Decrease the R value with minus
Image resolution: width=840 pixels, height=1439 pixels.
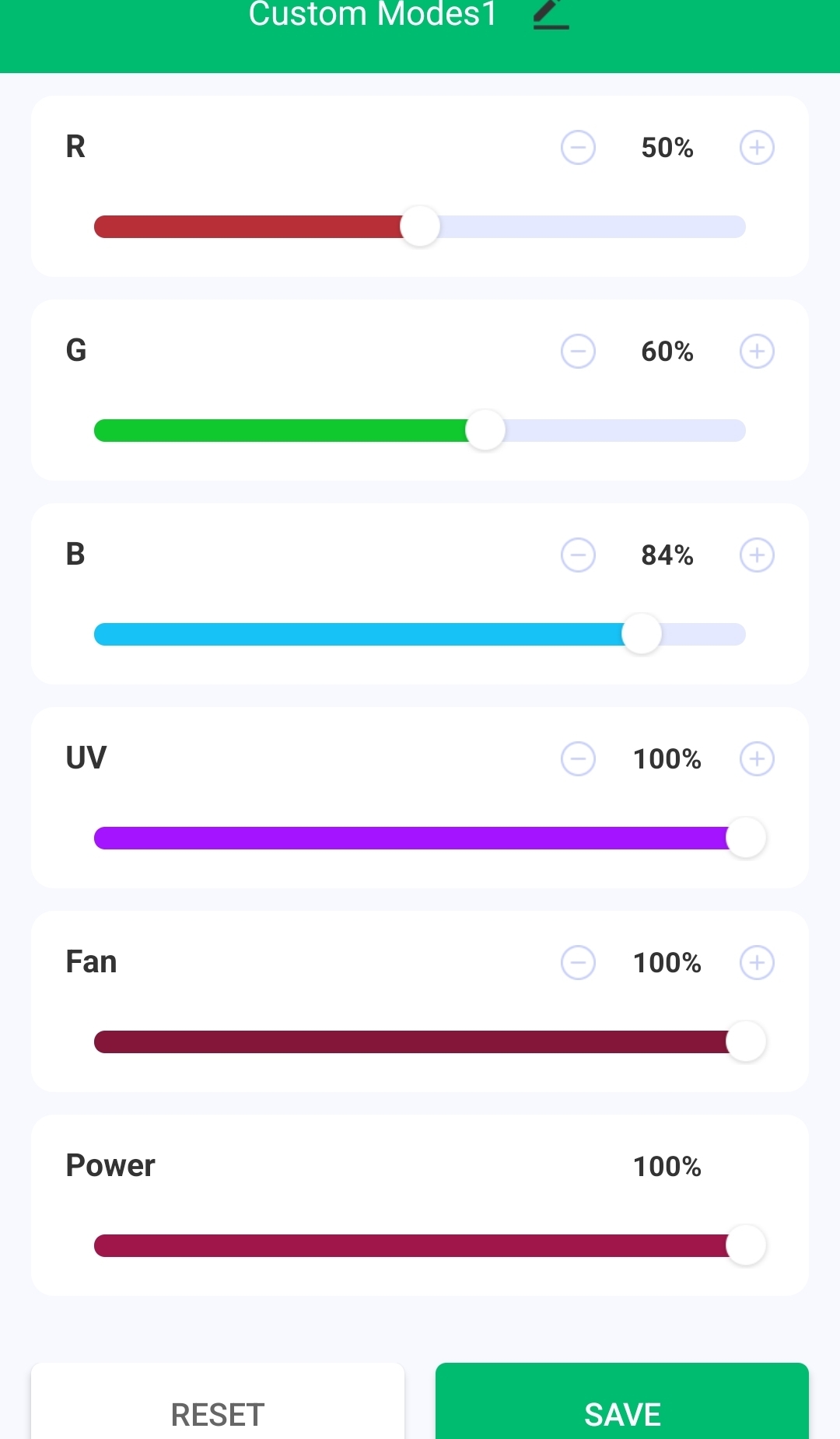coord(578,148)
